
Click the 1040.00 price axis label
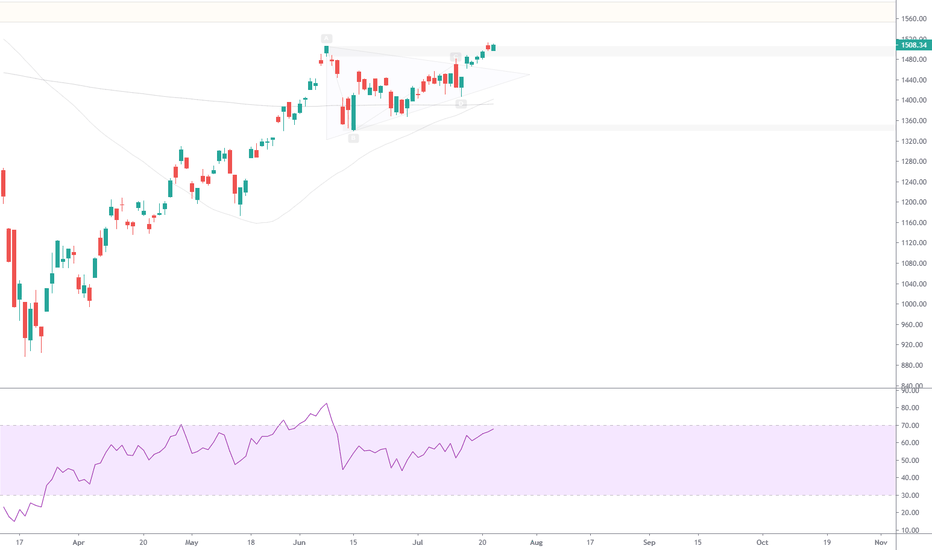pyautogui.click(x=914, y=284)
